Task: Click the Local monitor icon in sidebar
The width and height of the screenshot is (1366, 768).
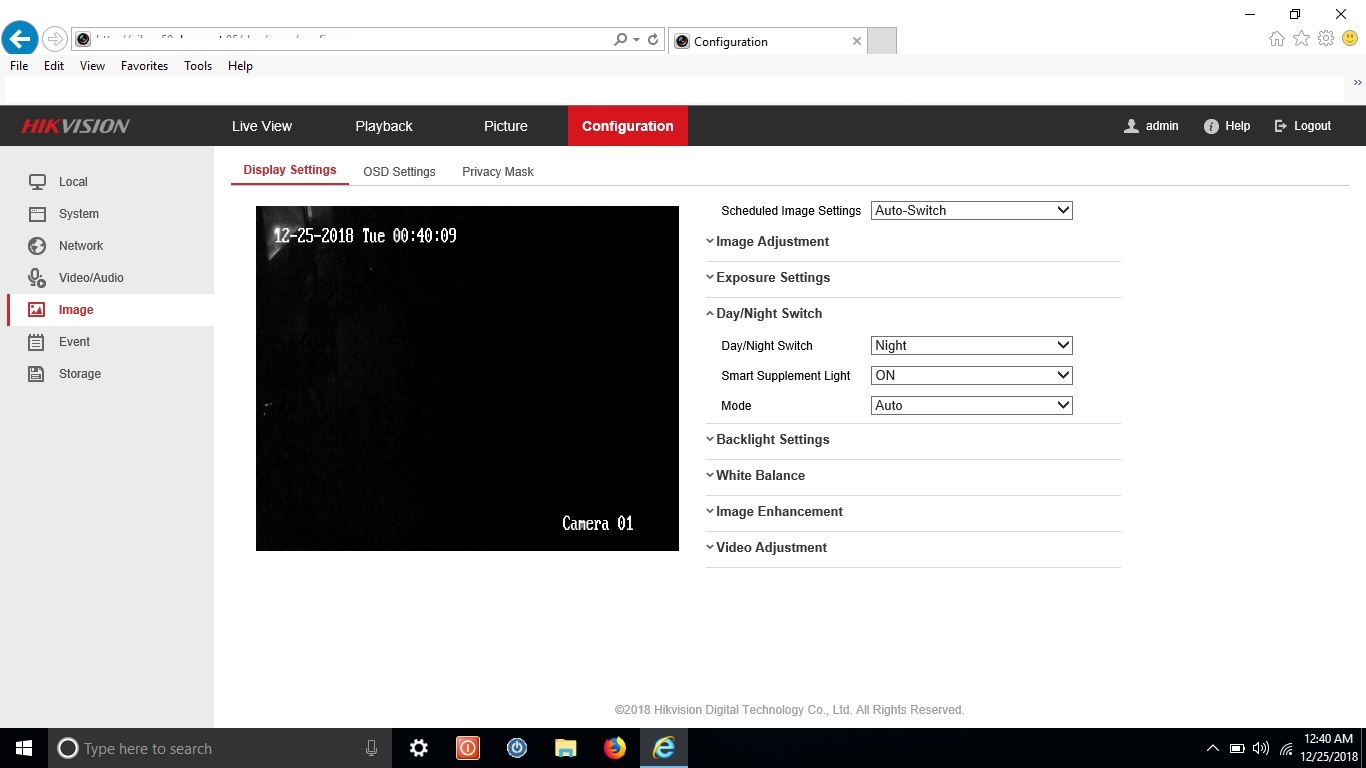Action: 37,182
